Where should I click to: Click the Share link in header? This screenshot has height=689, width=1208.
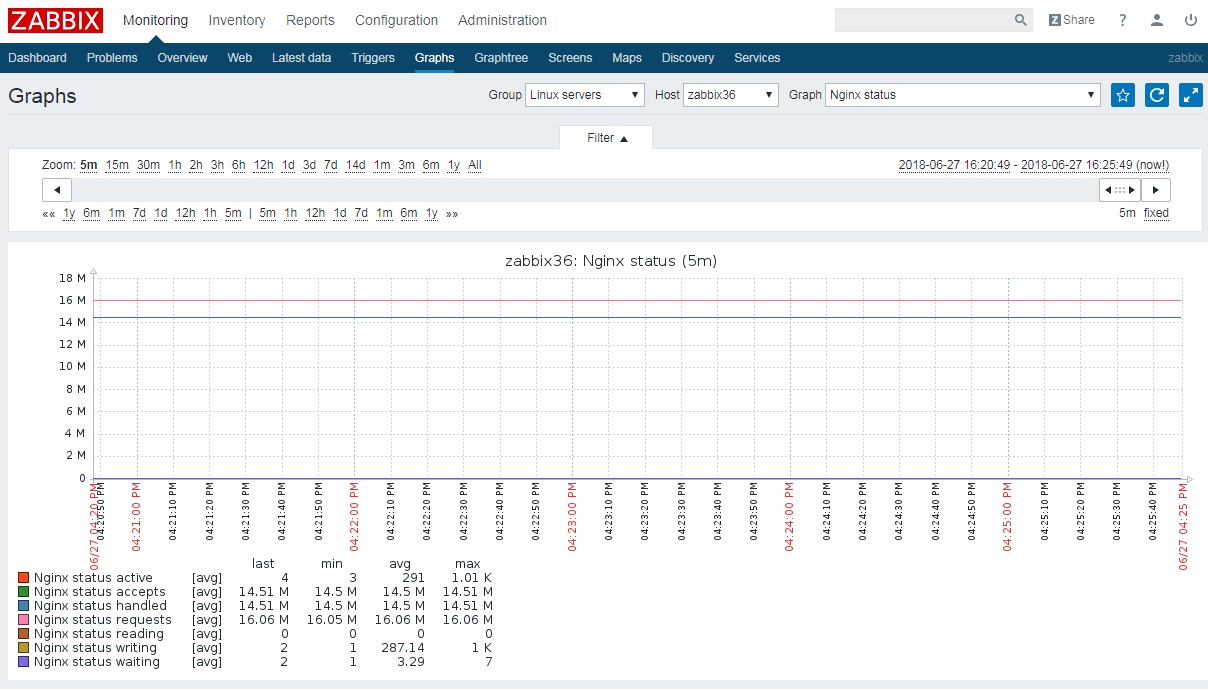pos(1071,20)
